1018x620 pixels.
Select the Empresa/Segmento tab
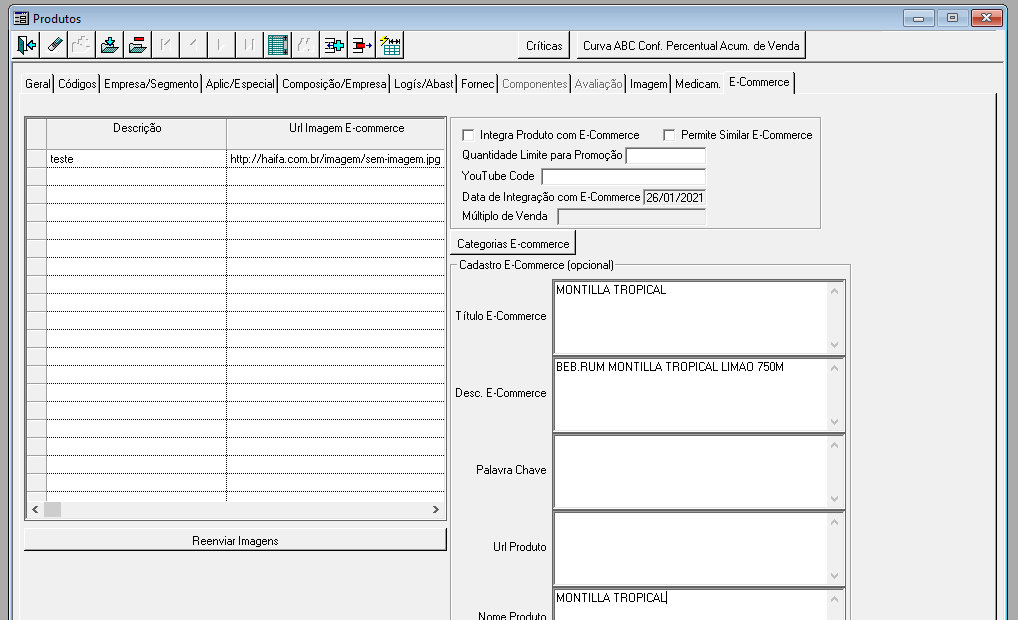[x=151, y=84]
